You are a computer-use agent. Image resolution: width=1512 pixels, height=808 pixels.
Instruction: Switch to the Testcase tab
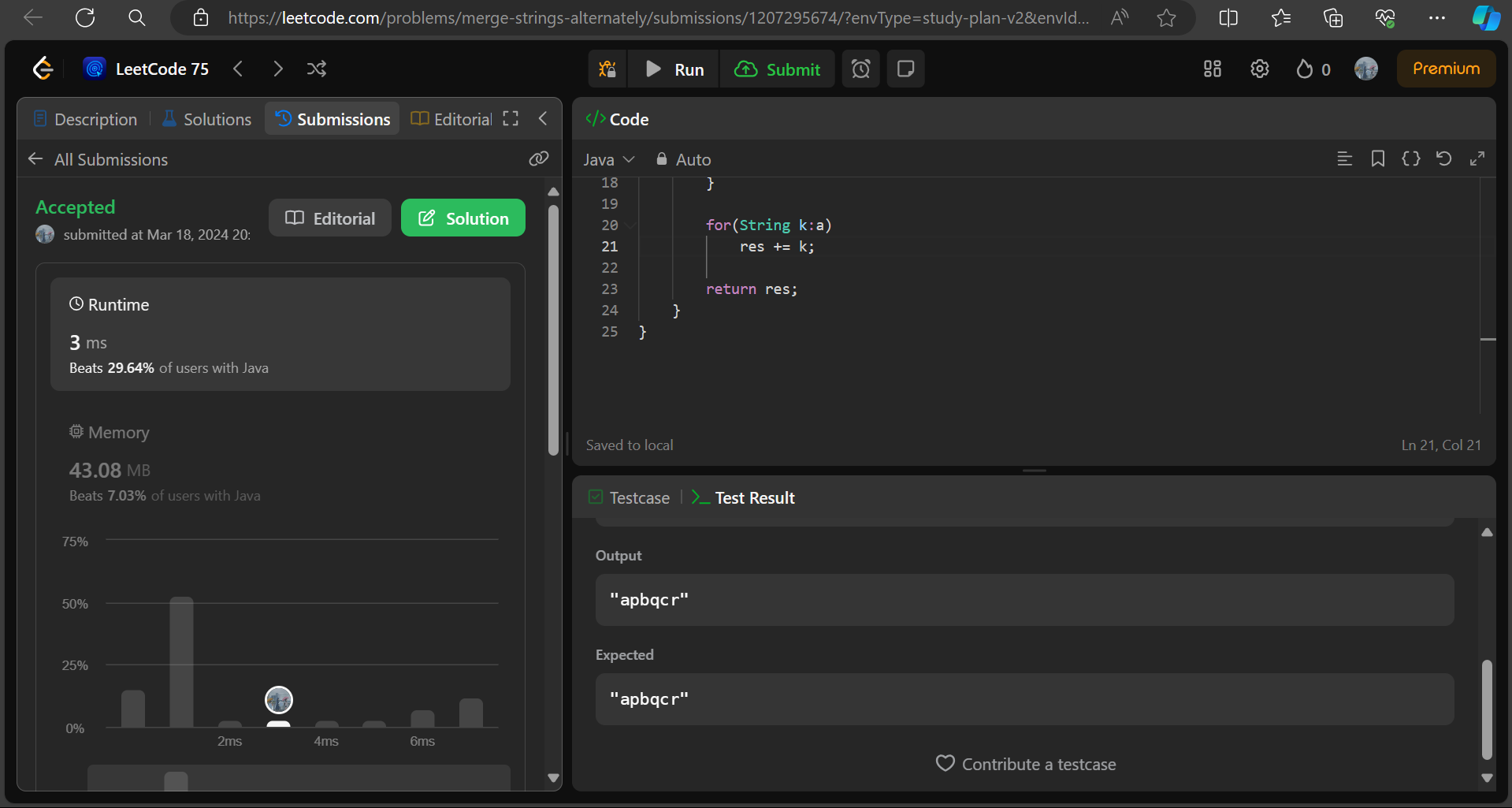click(628, 497)
